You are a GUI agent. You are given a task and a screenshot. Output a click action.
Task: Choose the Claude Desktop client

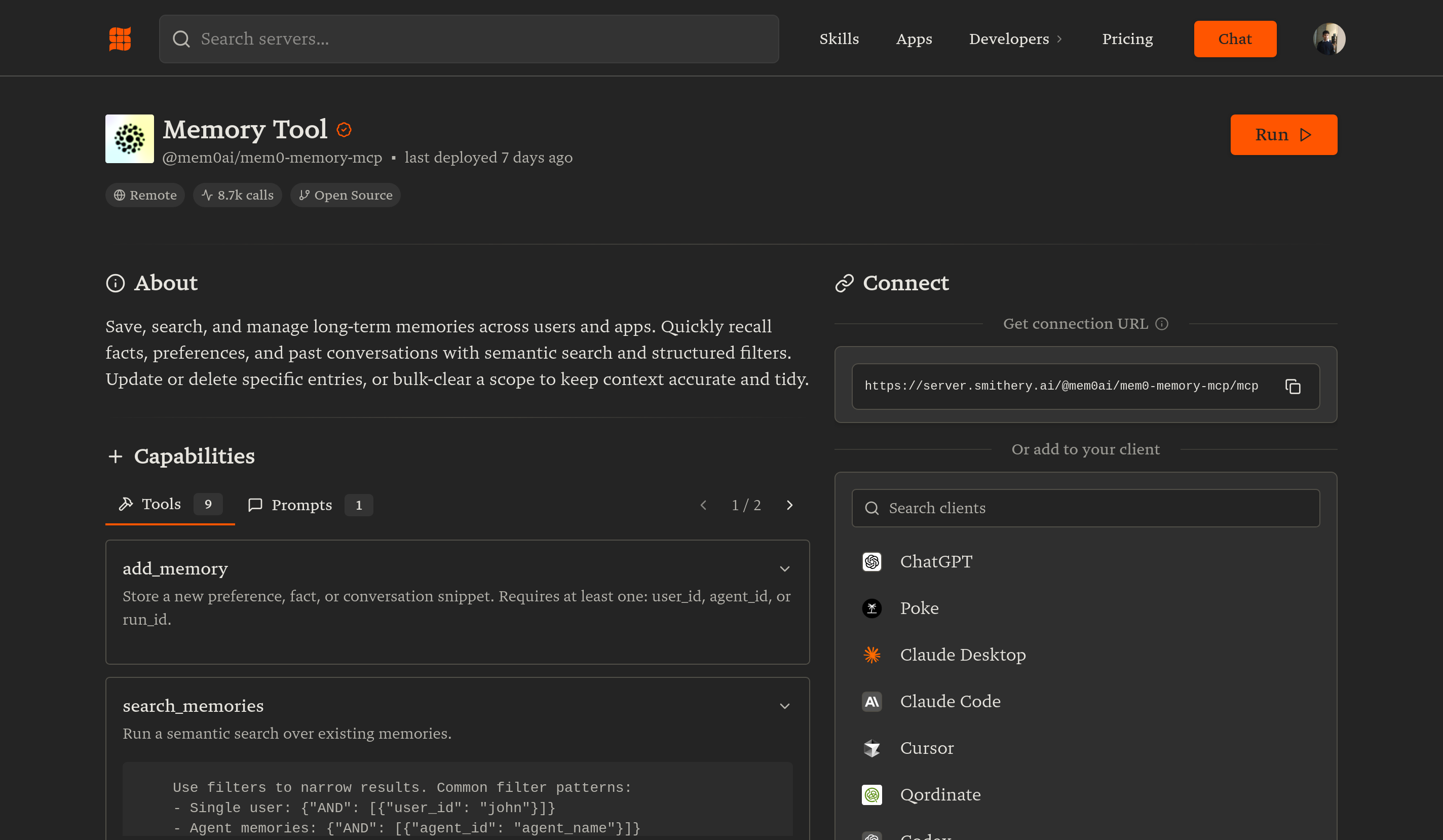tap(962, 655)
